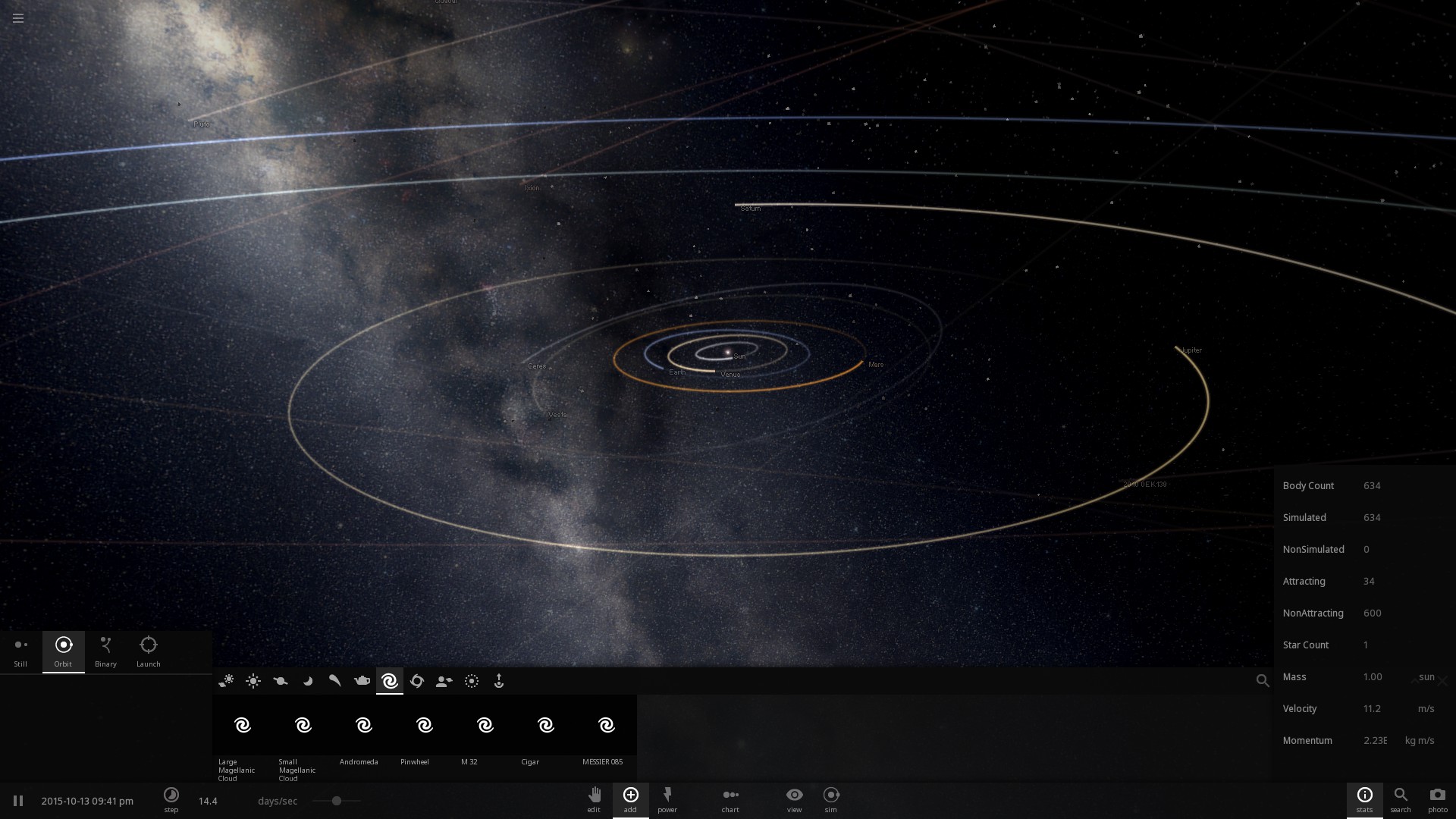
Task: Select the Binary placement mode
Action: tap(105, 652)
